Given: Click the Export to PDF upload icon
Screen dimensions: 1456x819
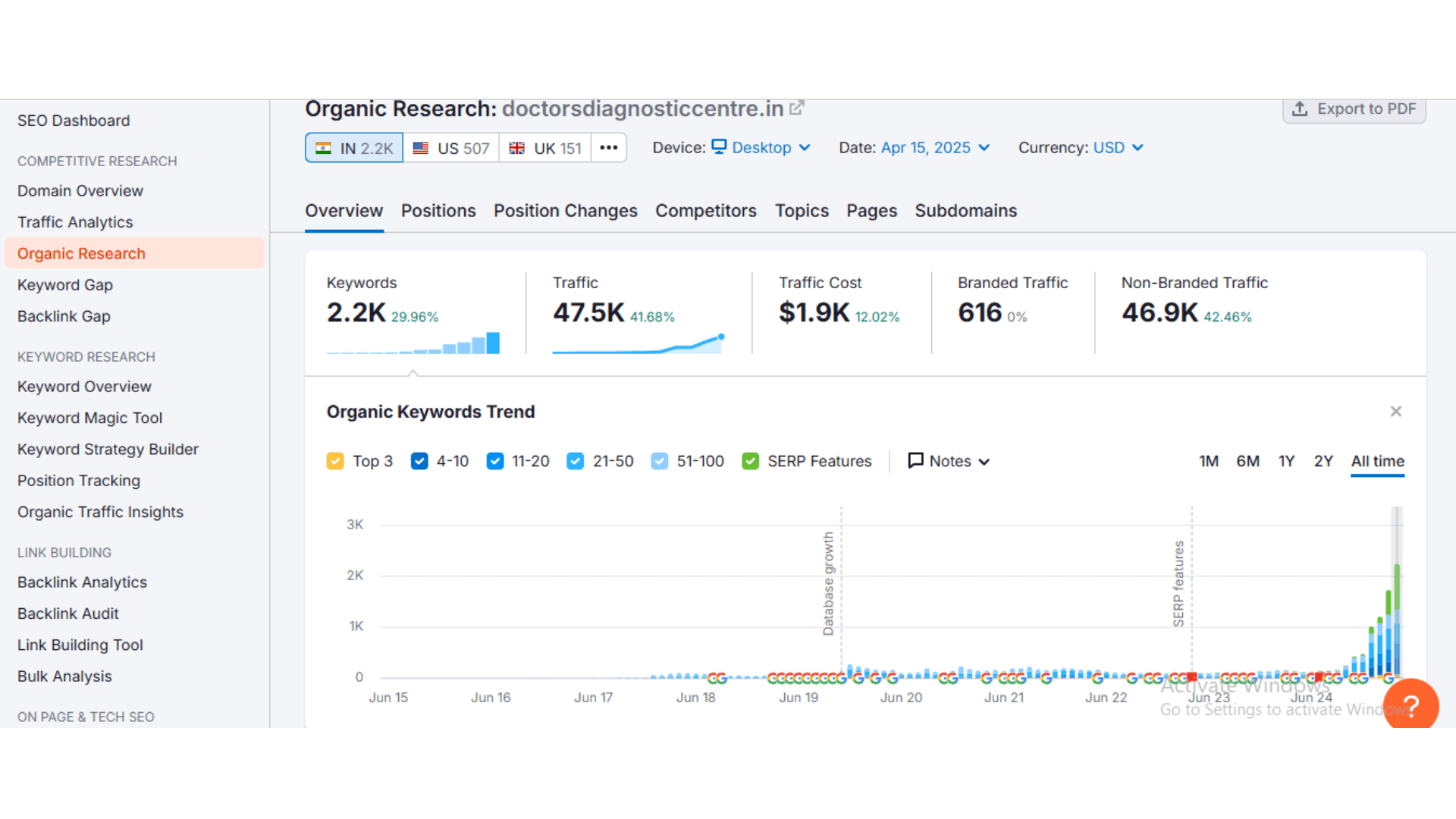Looking at the screenshot, I should pyautogui.click(x=1300, y=109).
